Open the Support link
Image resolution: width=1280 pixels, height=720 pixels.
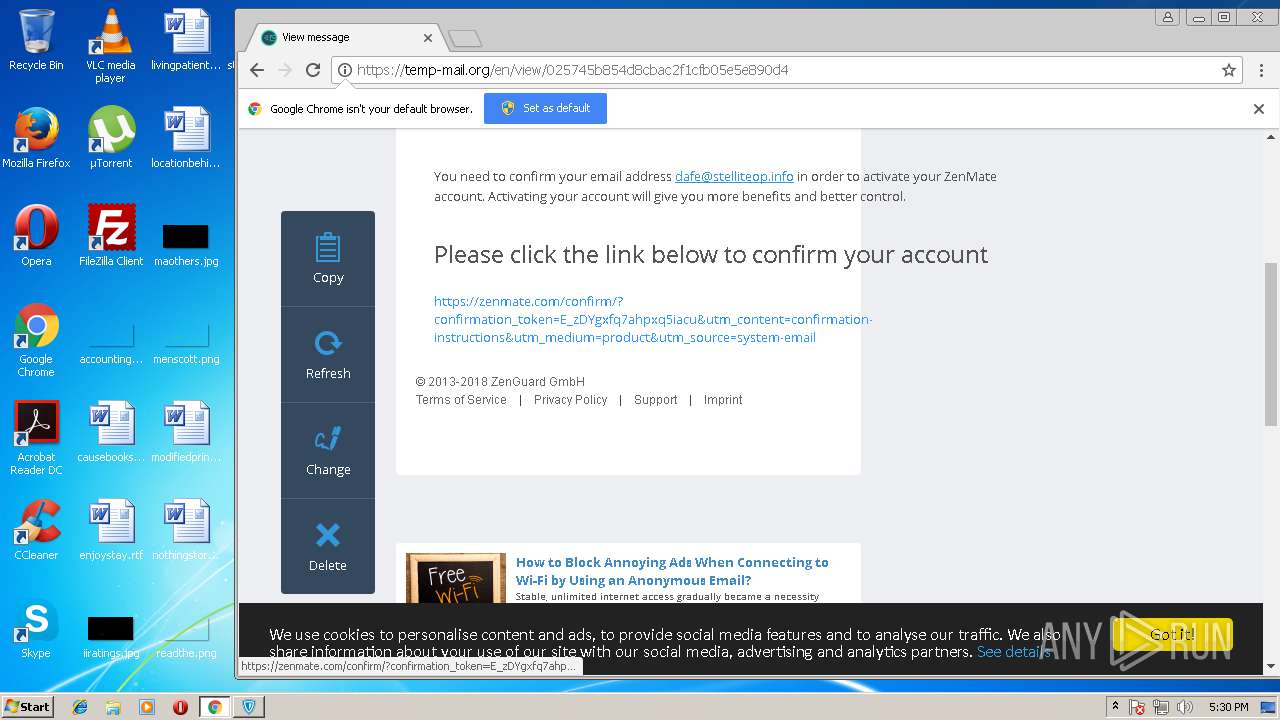656,400
